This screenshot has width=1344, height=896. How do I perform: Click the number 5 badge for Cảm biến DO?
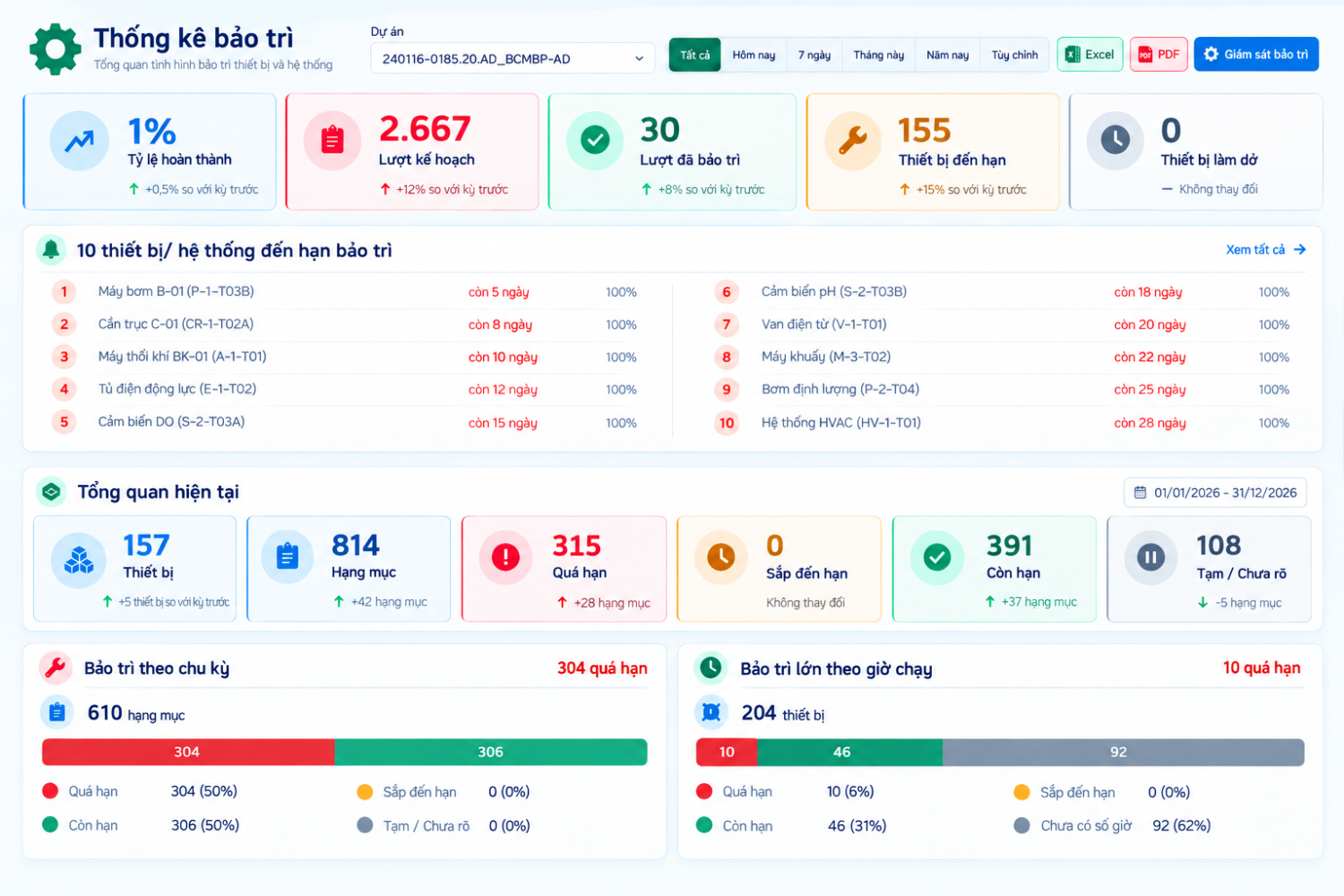click(64, 422)
